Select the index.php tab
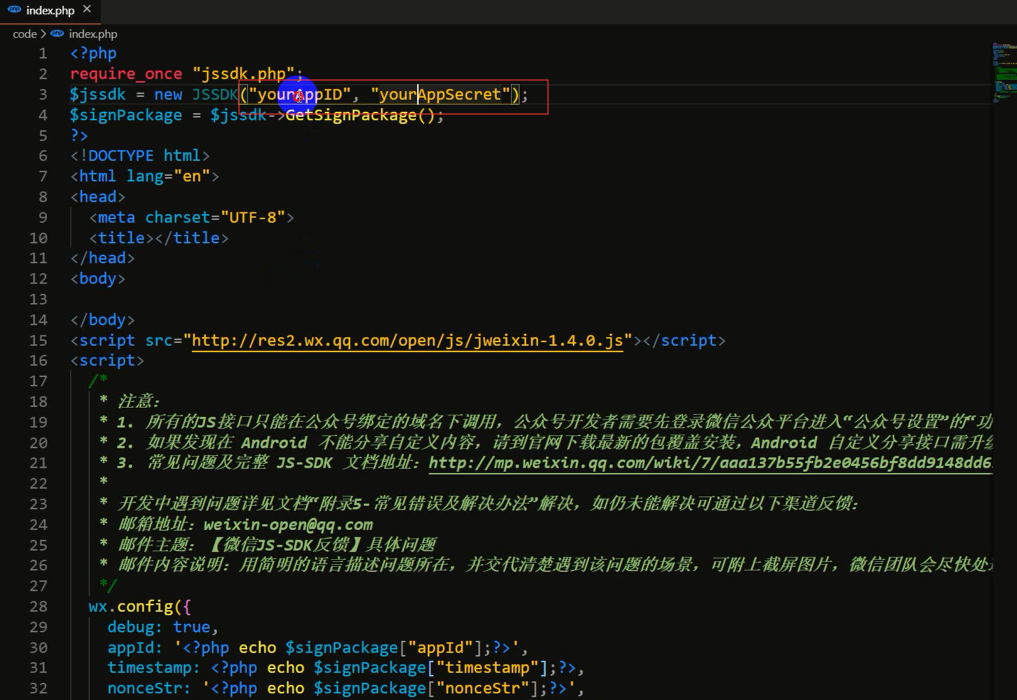 coord(50,10)
